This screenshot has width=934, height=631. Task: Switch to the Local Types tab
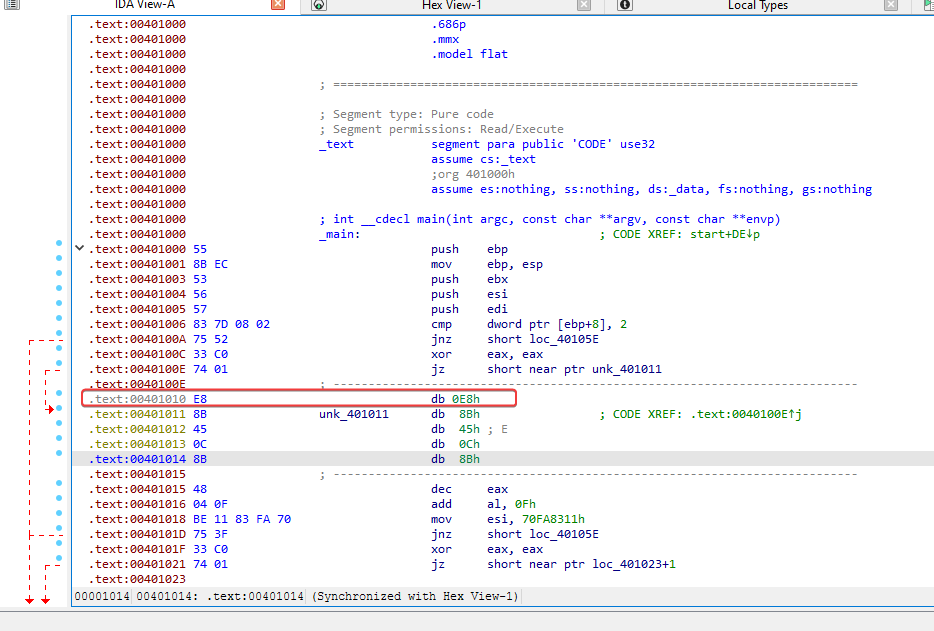pos(758,5)
